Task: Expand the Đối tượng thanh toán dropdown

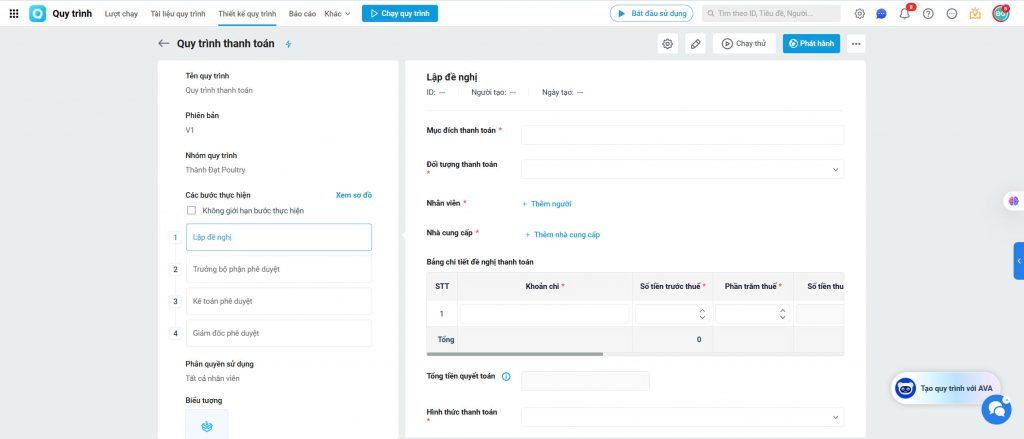Action: pyautogui.click(x=682, y=169)
